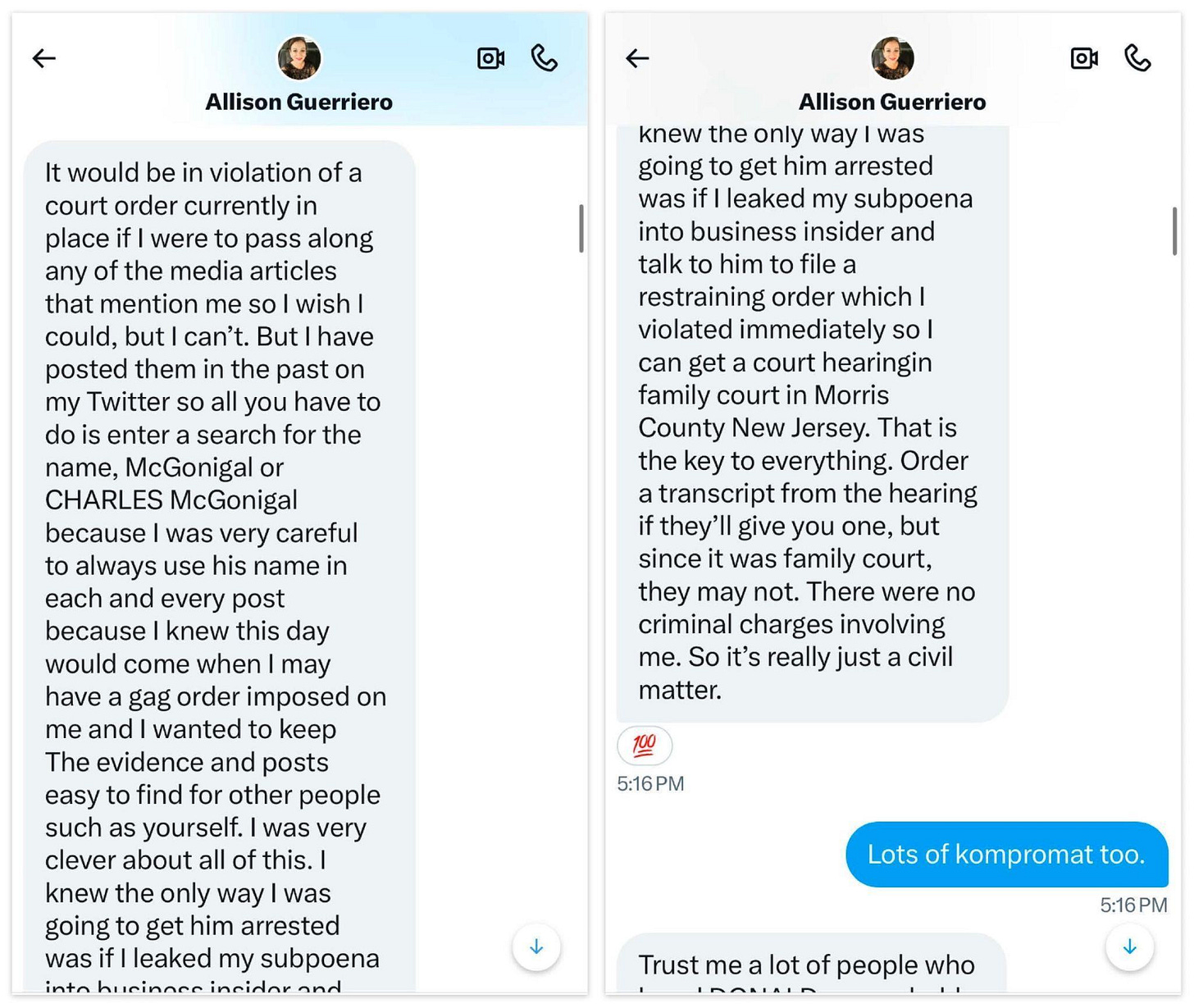1194x1008 pixels.
Task: Click the 100 emoji reaction badge
Action: [x=645, y=746]
